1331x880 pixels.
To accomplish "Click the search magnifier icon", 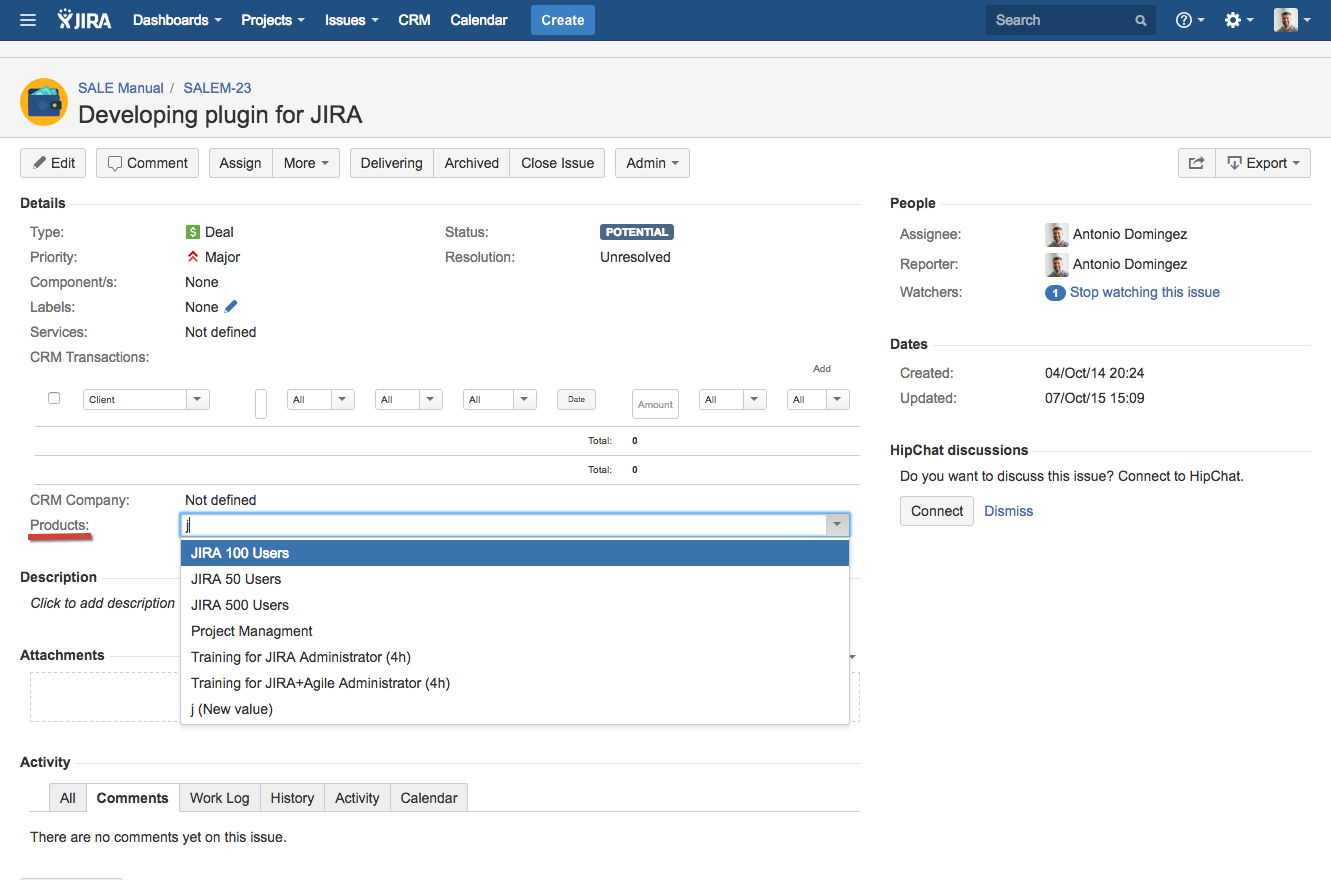I will point(1140,20).
